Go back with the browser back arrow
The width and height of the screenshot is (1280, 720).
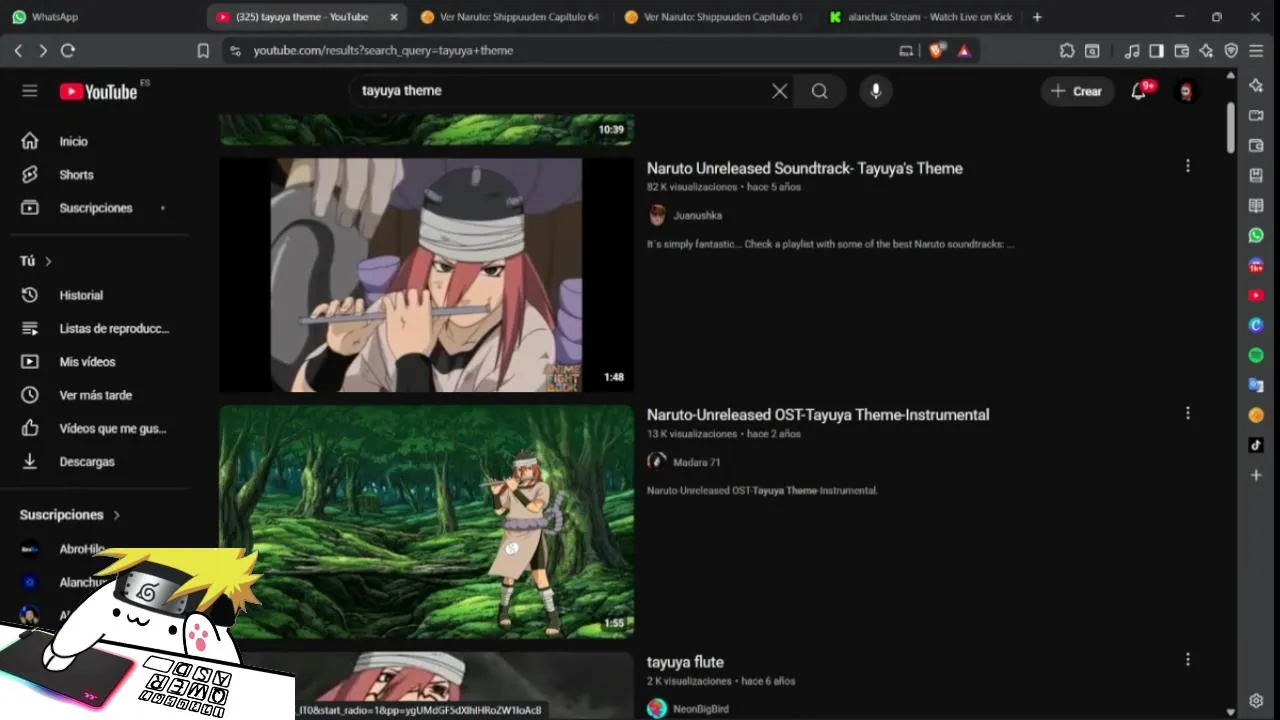pyautogui.click(x=18, y=50)
